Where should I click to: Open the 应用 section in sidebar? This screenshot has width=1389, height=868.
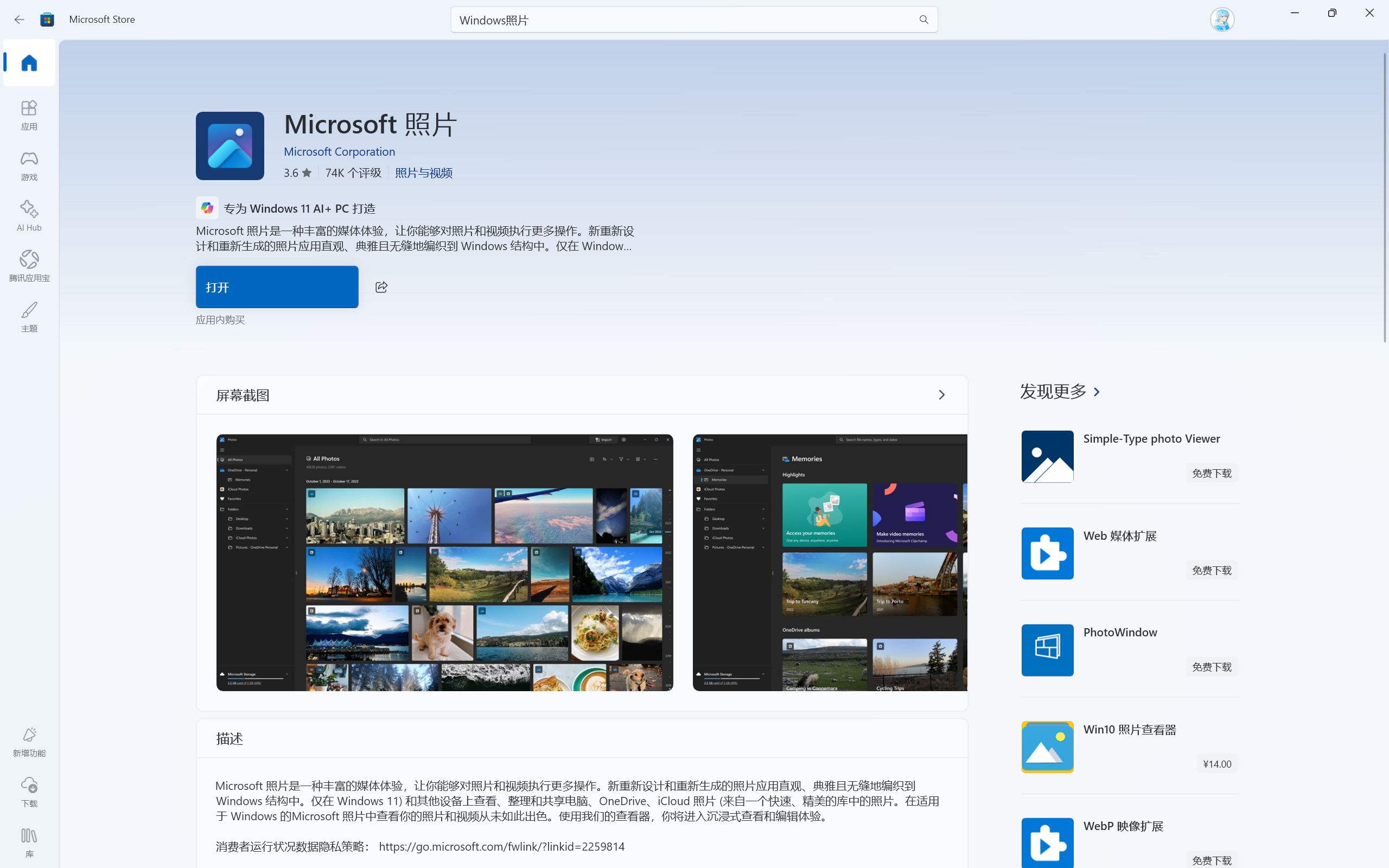pyautogui.click(x=29, y=115)
